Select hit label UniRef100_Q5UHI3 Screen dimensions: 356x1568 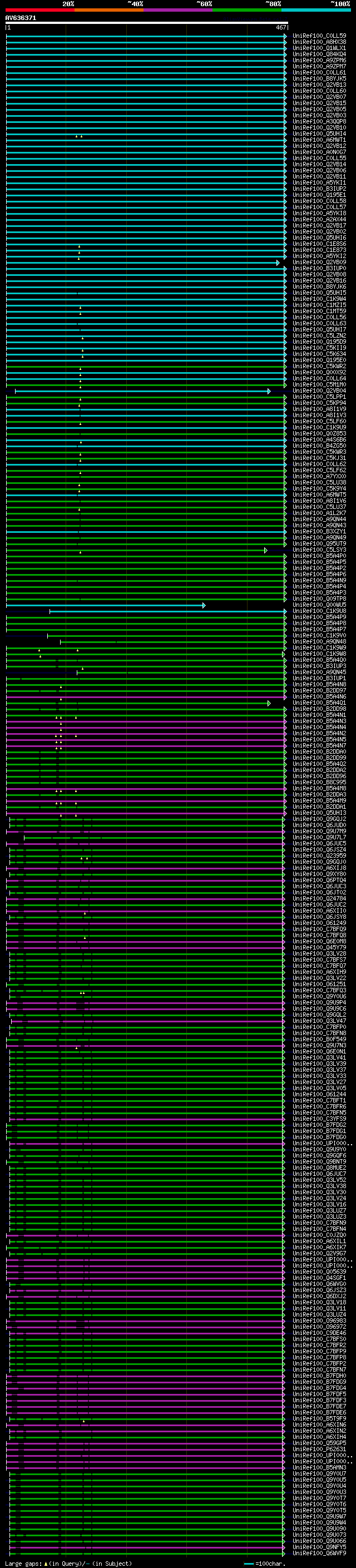point(319,813)
